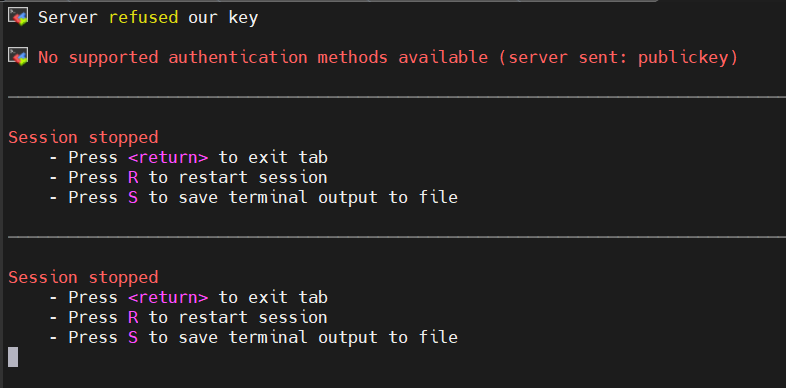Click 'to restart session' text in second block
786x388 pixels.
click(238, 317)
